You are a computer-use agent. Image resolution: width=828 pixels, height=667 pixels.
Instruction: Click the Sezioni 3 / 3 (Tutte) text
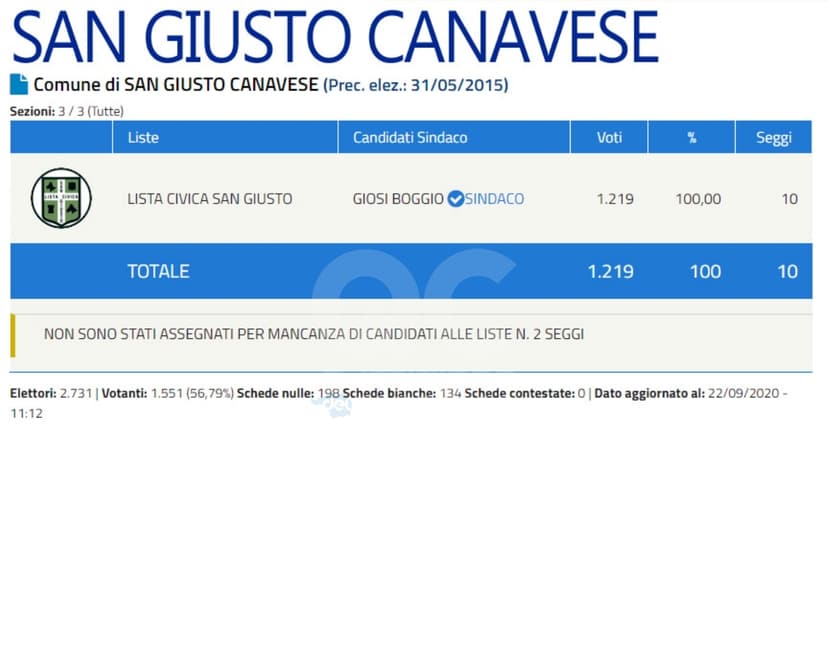pos(67,111)
